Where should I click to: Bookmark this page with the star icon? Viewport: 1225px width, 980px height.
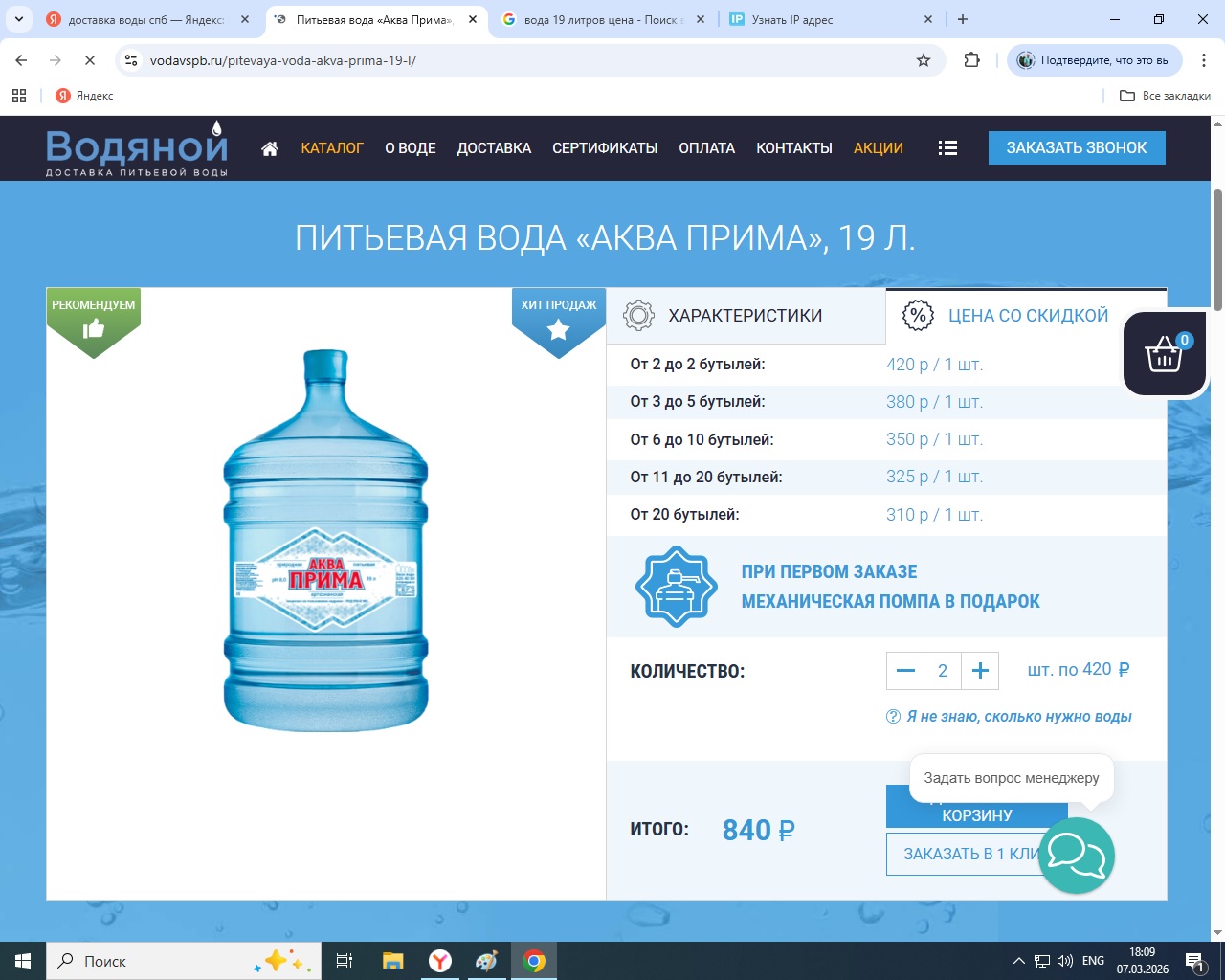pyautogui.click(x=924, y=60)
